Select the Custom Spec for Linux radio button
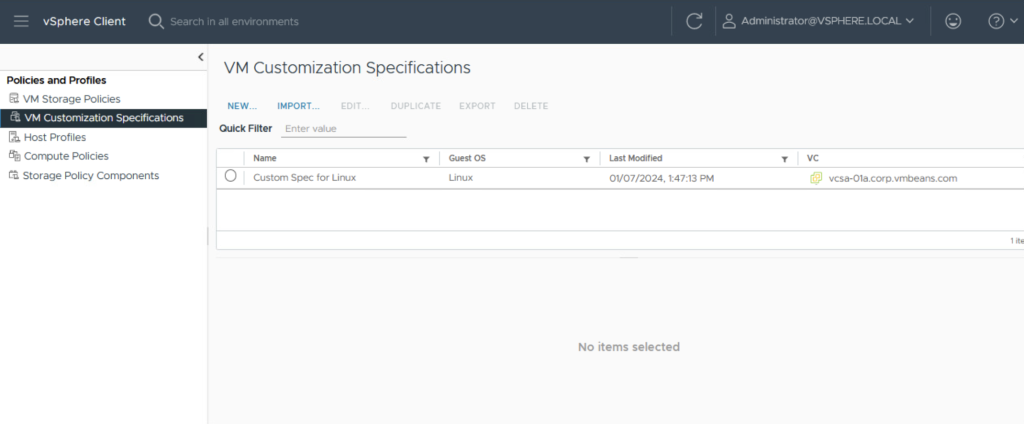Screen dimensions: 1024x424 pyautogui.click(x=231, y=176)
